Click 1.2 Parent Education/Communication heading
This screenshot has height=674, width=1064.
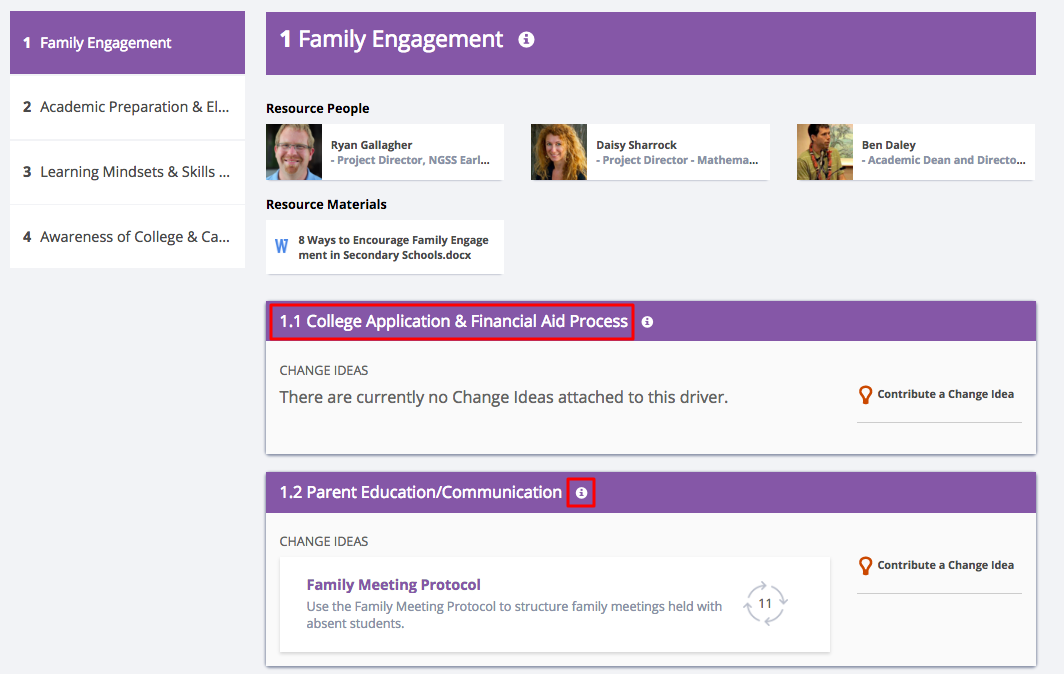point(421,493)
